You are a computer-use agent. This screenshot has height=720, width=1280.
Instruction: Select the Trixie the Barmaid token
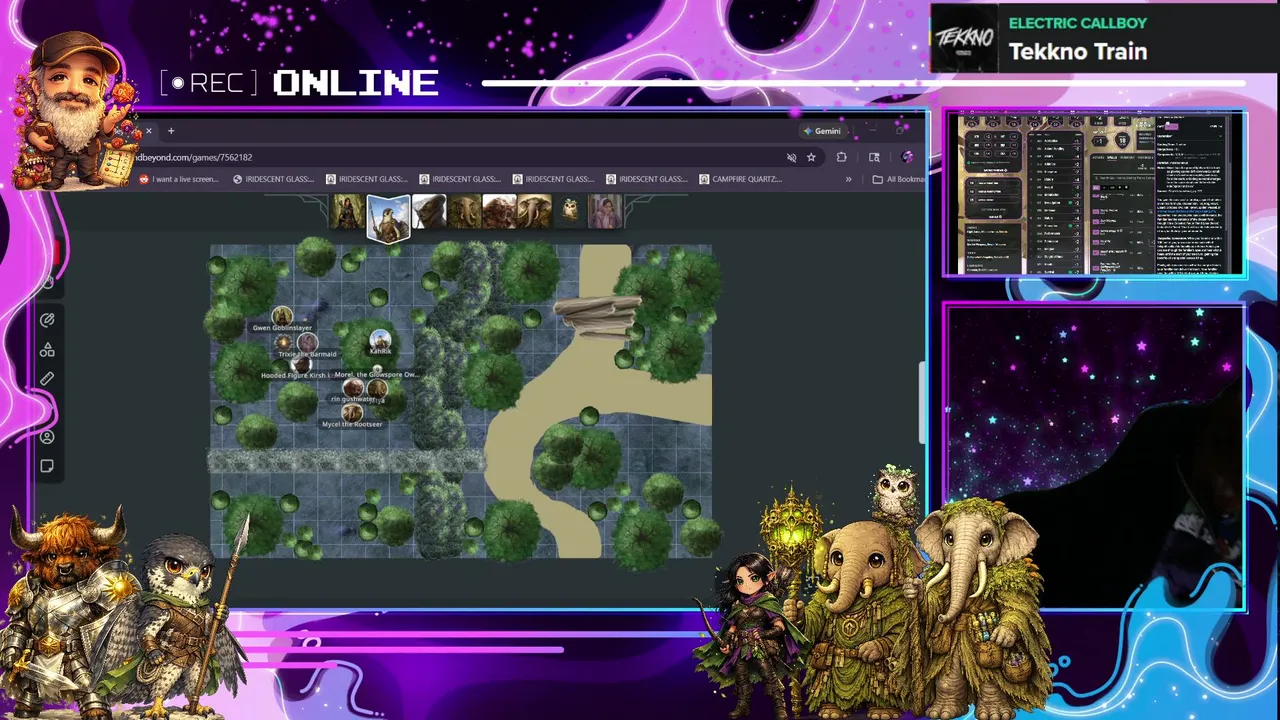pyautogui.click(x=307, y=343)
